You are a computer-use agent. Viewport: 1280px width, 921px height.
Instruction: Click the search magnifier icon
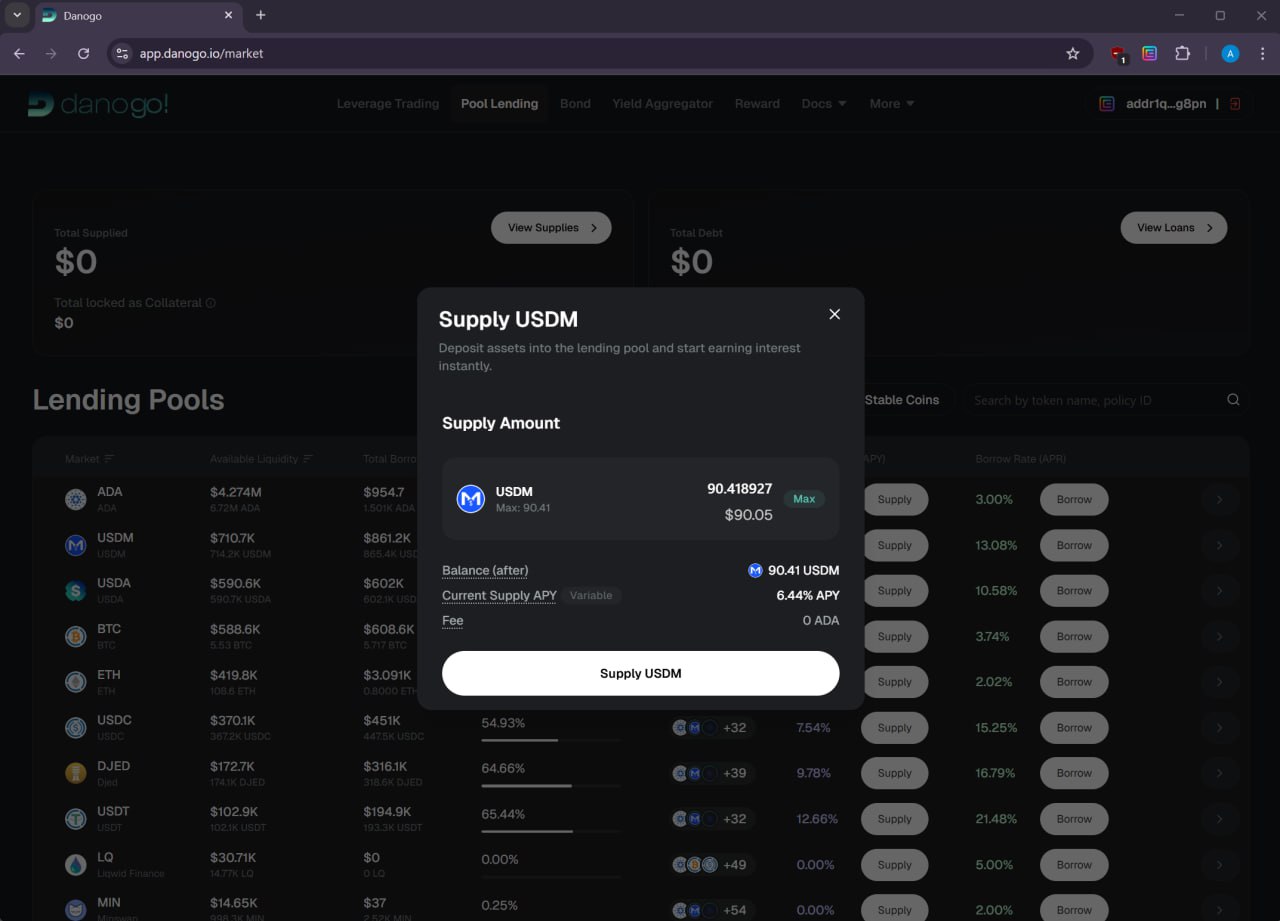pyautogui.click(x=1234, y=400)
